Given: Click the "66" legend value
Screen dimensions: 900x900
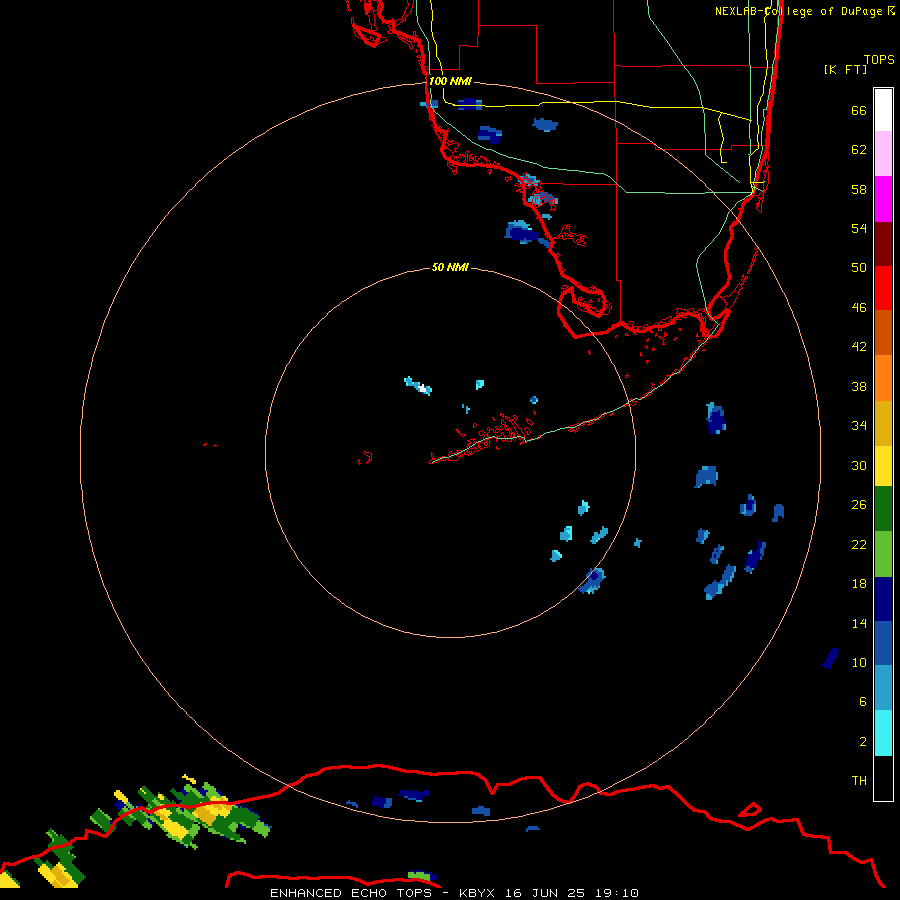Looking at the screenshot, I should point(859,110).
